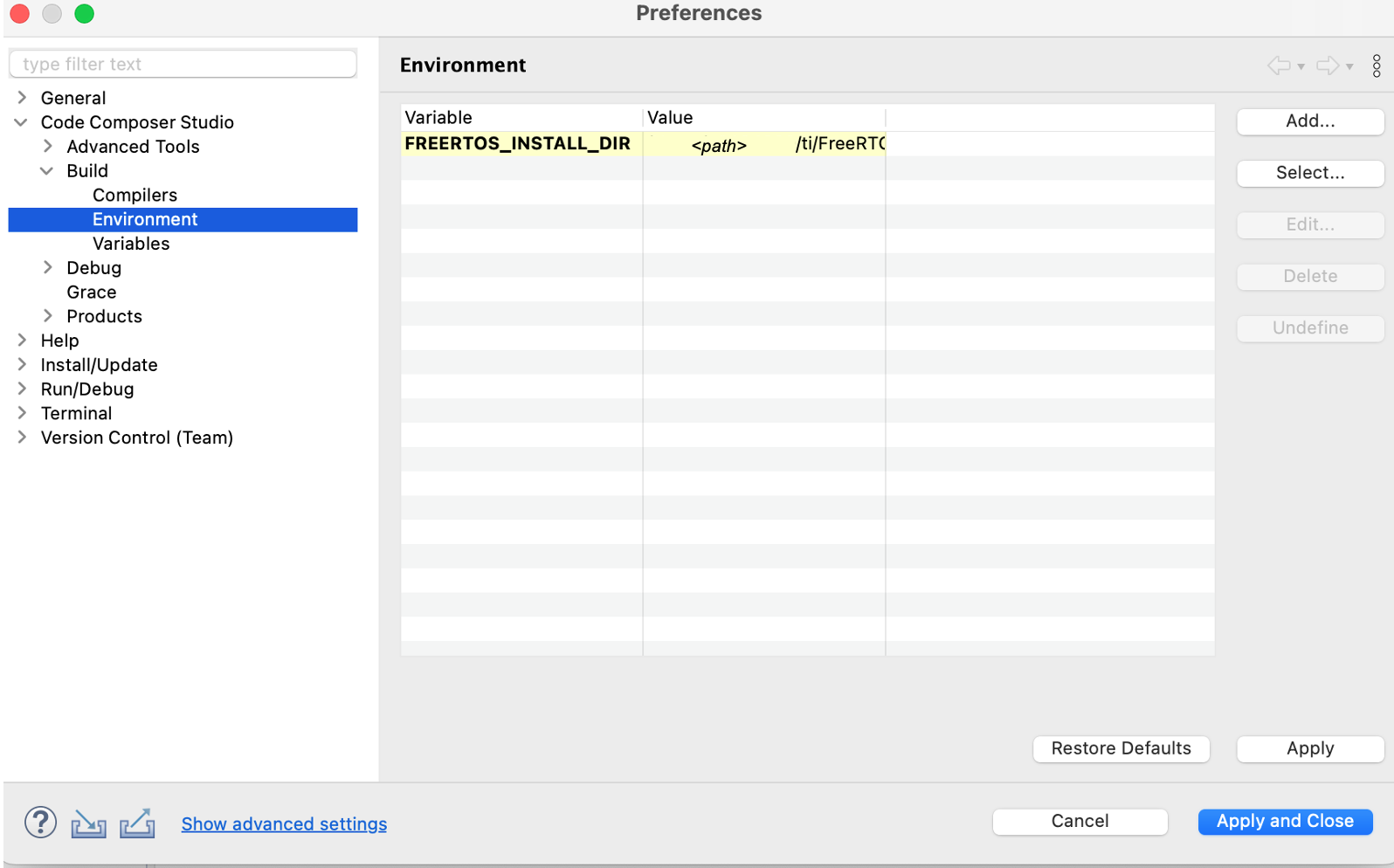Expand the Terminal node
The height and width of the screenshot is (868, 1394).
point(22,413)
